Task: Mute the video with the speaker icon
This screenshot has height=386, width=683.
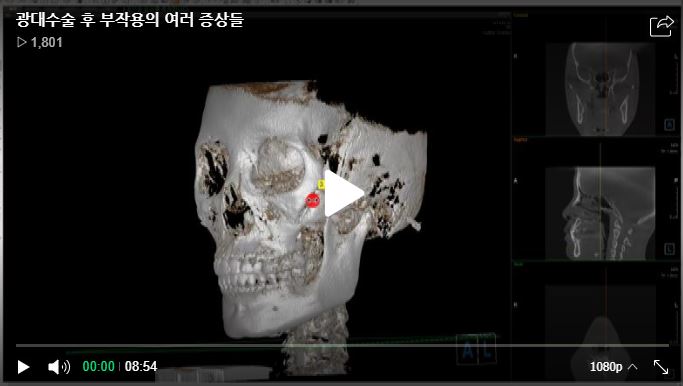Action: point(59,367)
